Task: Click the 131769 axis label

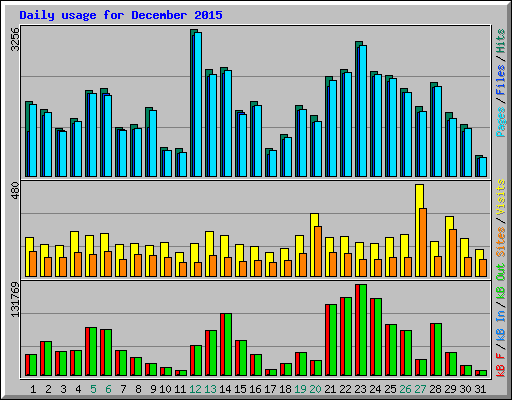Action: 15,299
